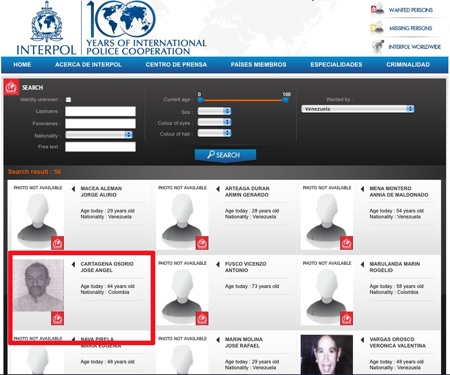
Task: Open Wanted by dropdown showing Venezuela
Action: pyautogui.click(x=358, y=109)
